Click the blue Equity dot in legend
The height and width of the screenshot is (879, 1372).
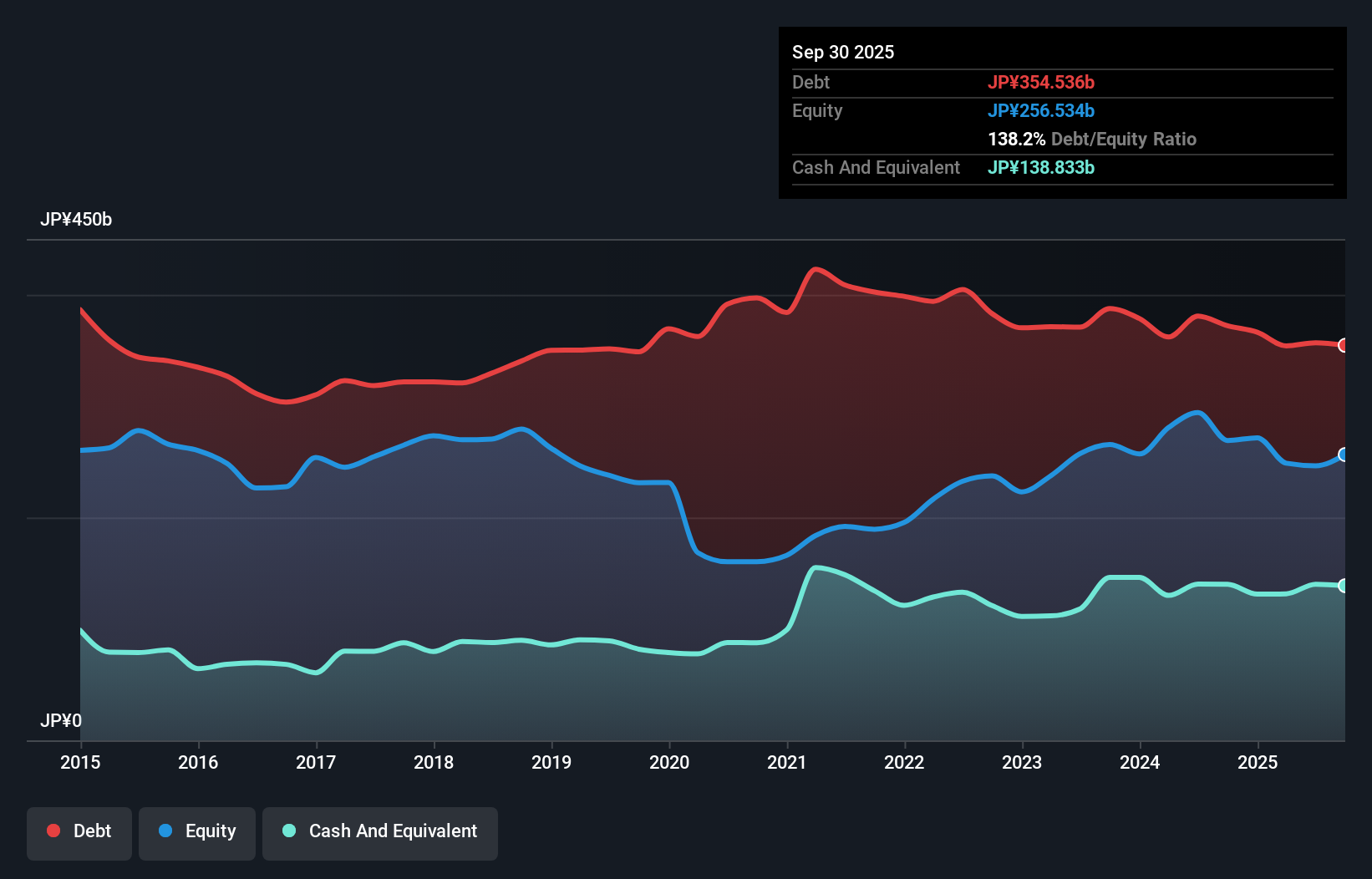click(165, 831)
